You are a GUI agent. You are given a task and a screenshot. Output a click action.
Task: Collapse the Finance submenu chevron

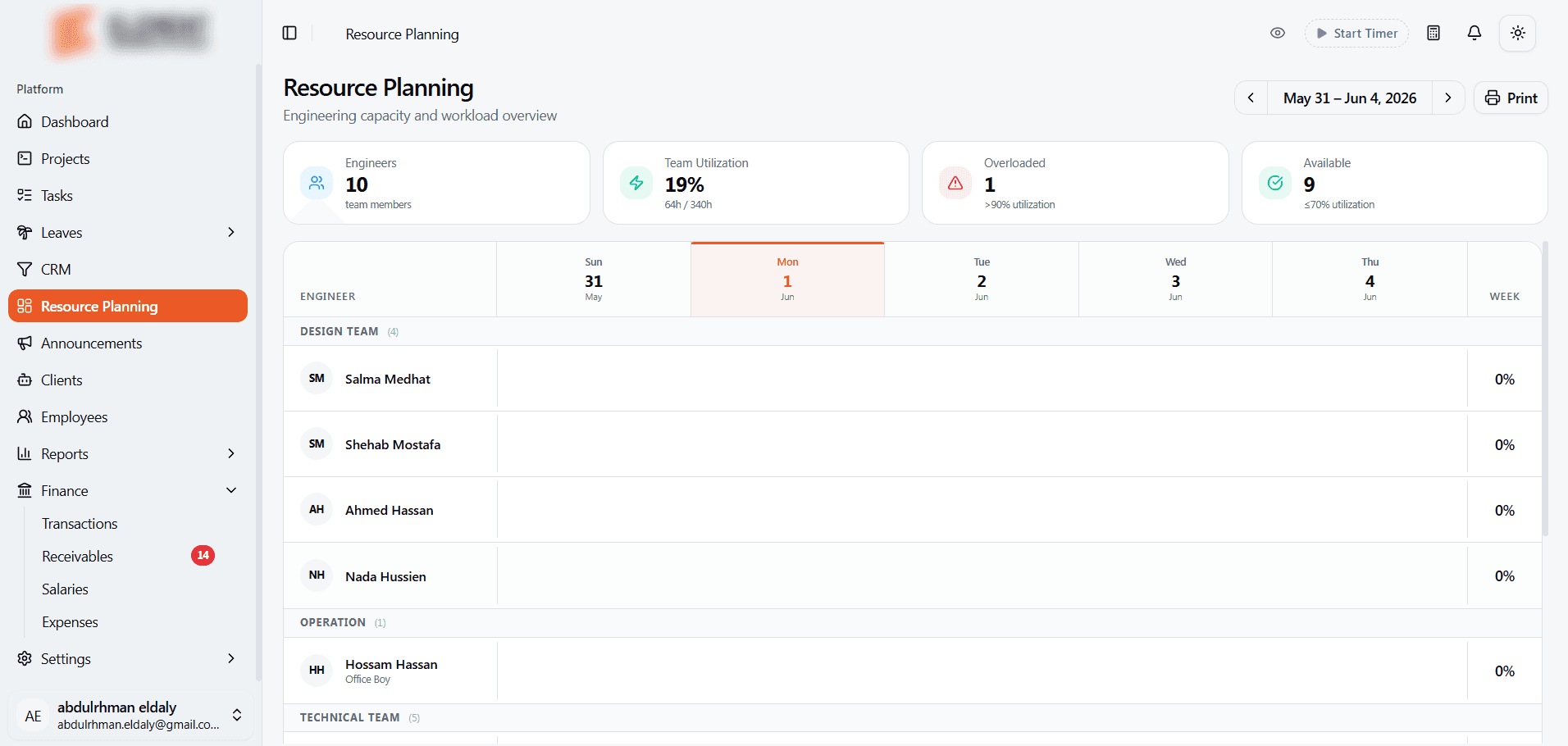tap(231, 490)
